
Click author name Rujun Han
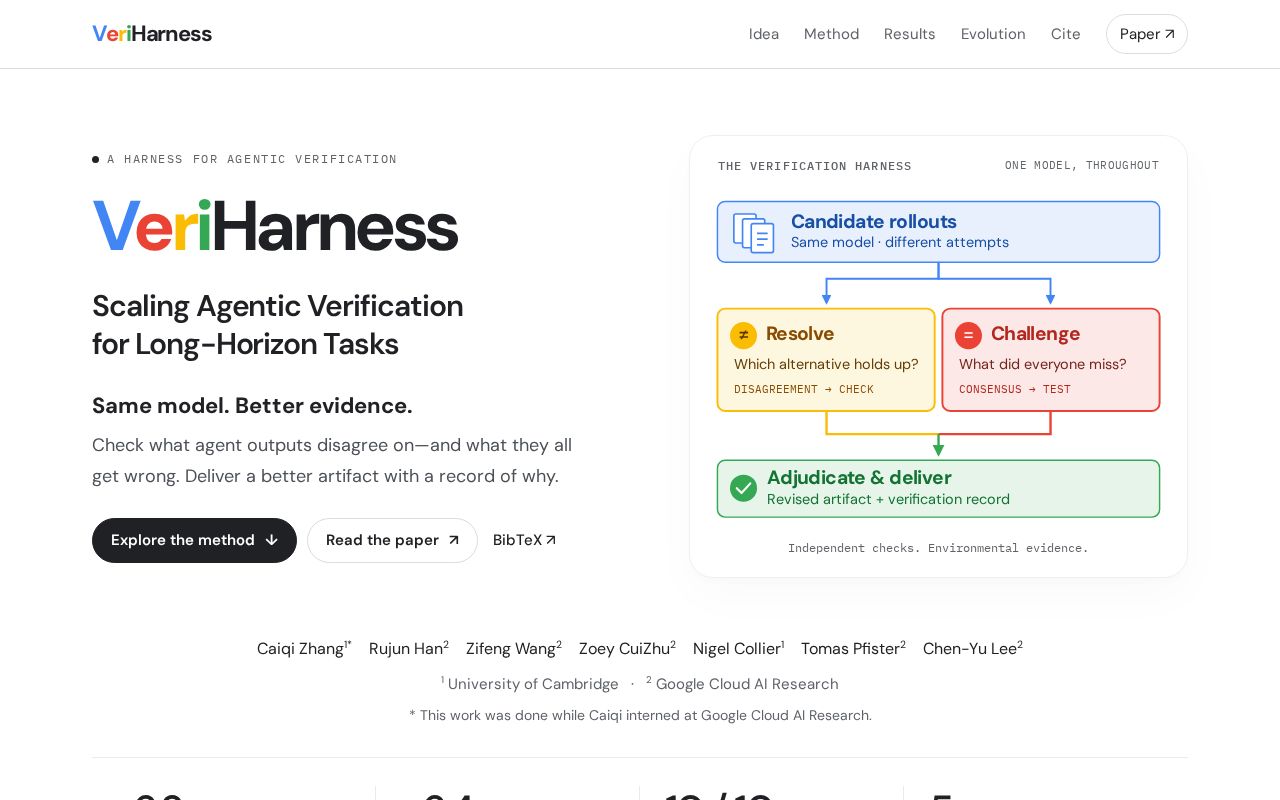tap(406, 648)
